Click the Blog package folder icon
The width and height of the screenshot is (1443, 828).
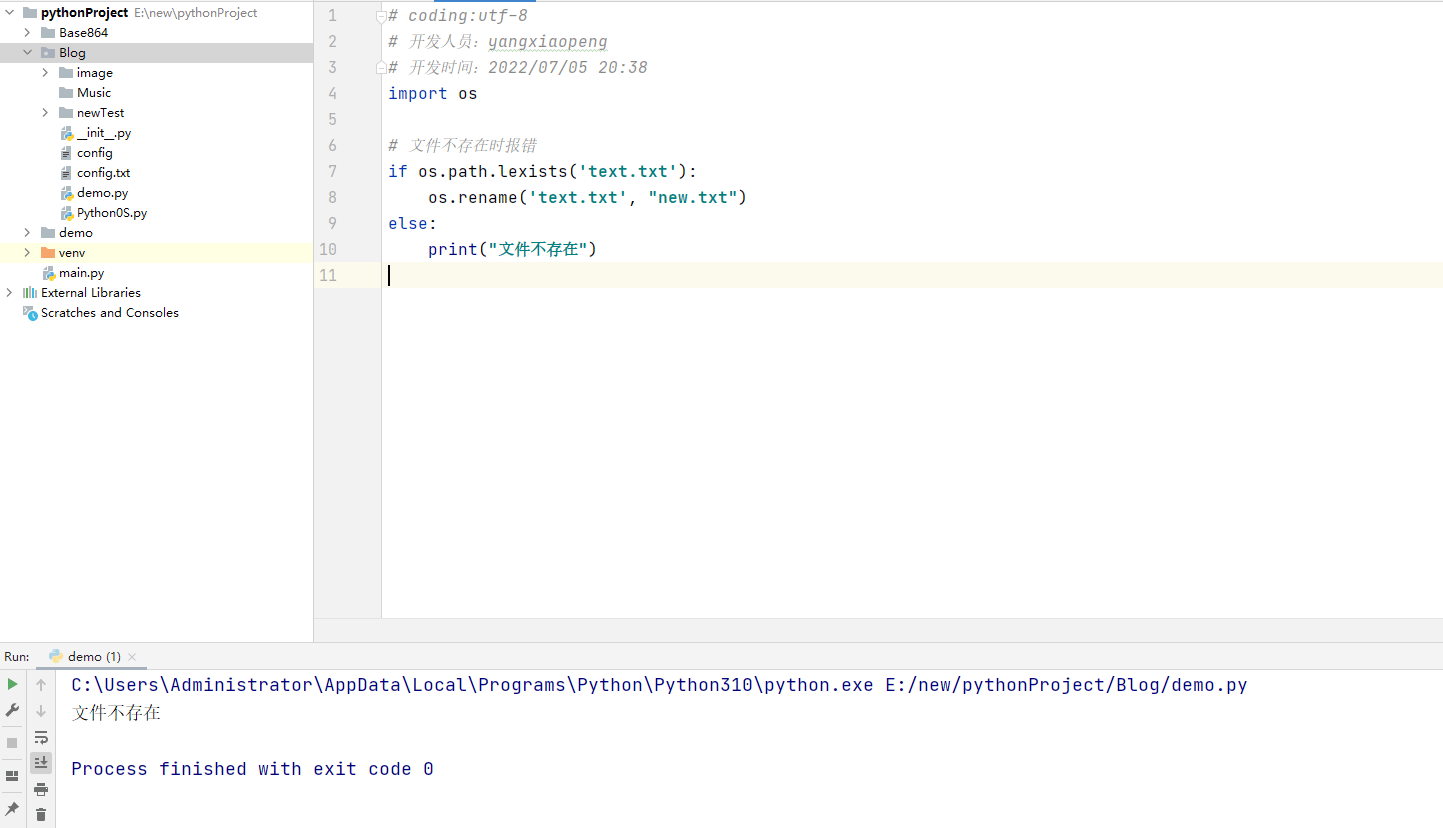(x=48, y=53)
